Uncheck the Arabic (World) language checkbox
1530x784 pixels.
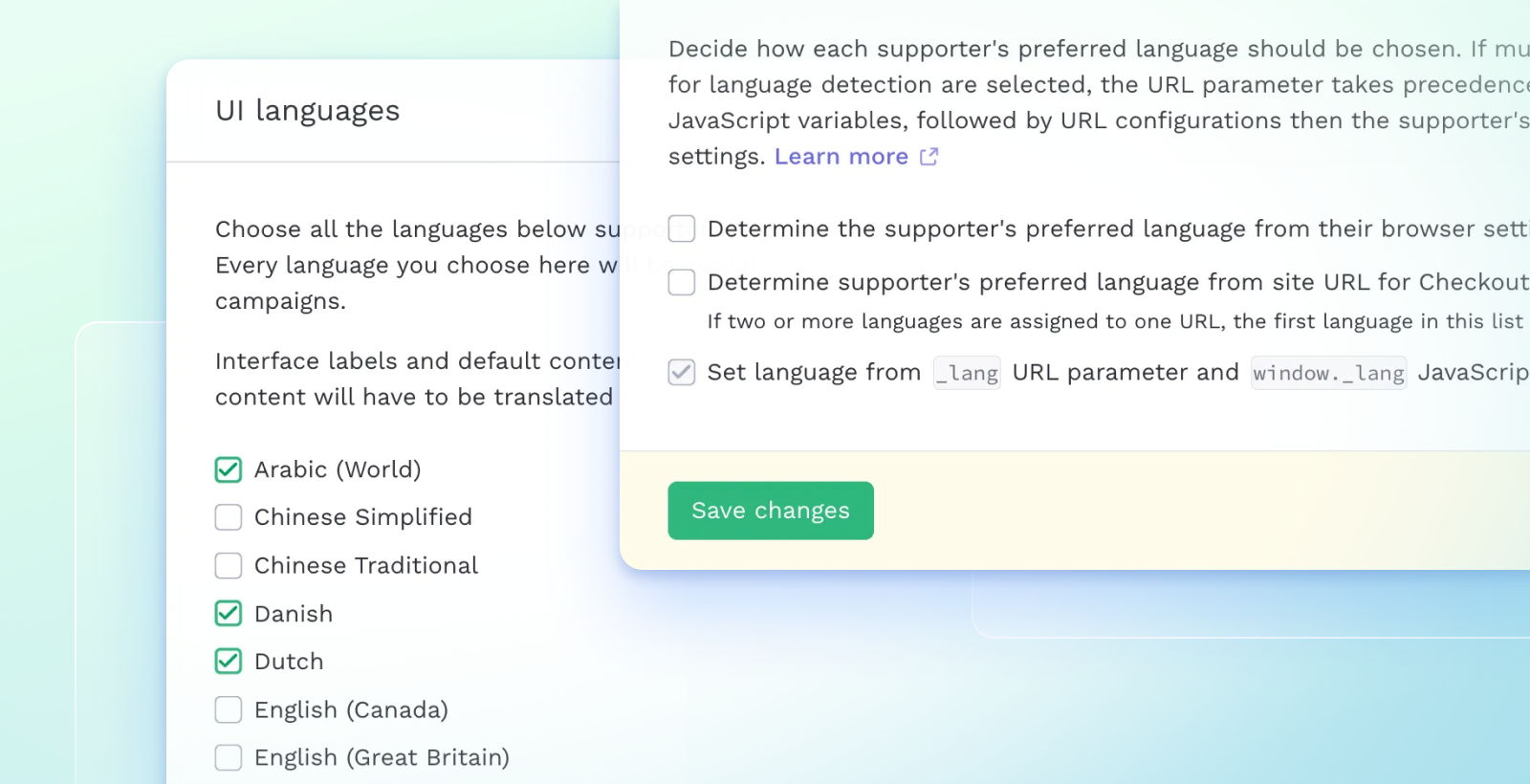pos(229,469)
